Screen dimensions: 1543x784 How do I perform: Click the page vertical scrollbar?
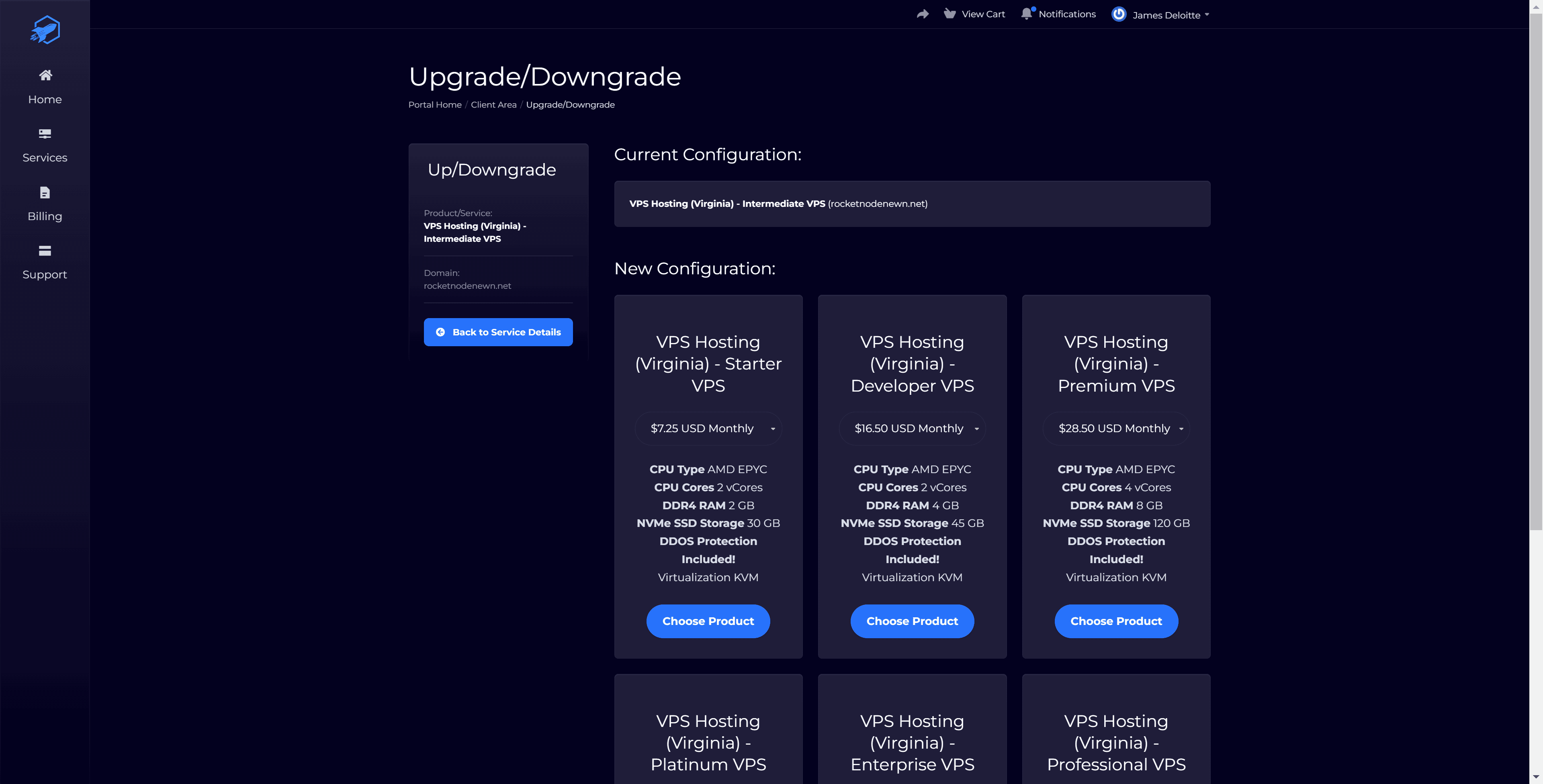(x=1536, y=269)
